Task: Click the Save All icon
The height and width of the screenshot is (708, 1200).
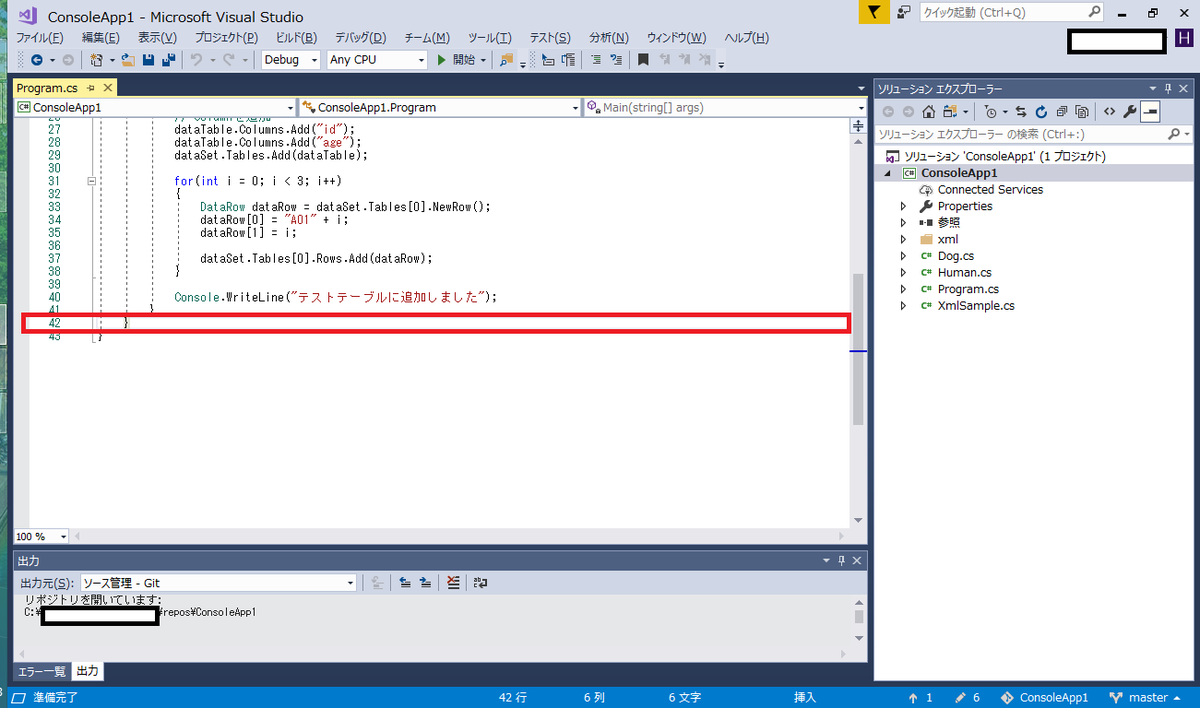Action: (168, 60)
